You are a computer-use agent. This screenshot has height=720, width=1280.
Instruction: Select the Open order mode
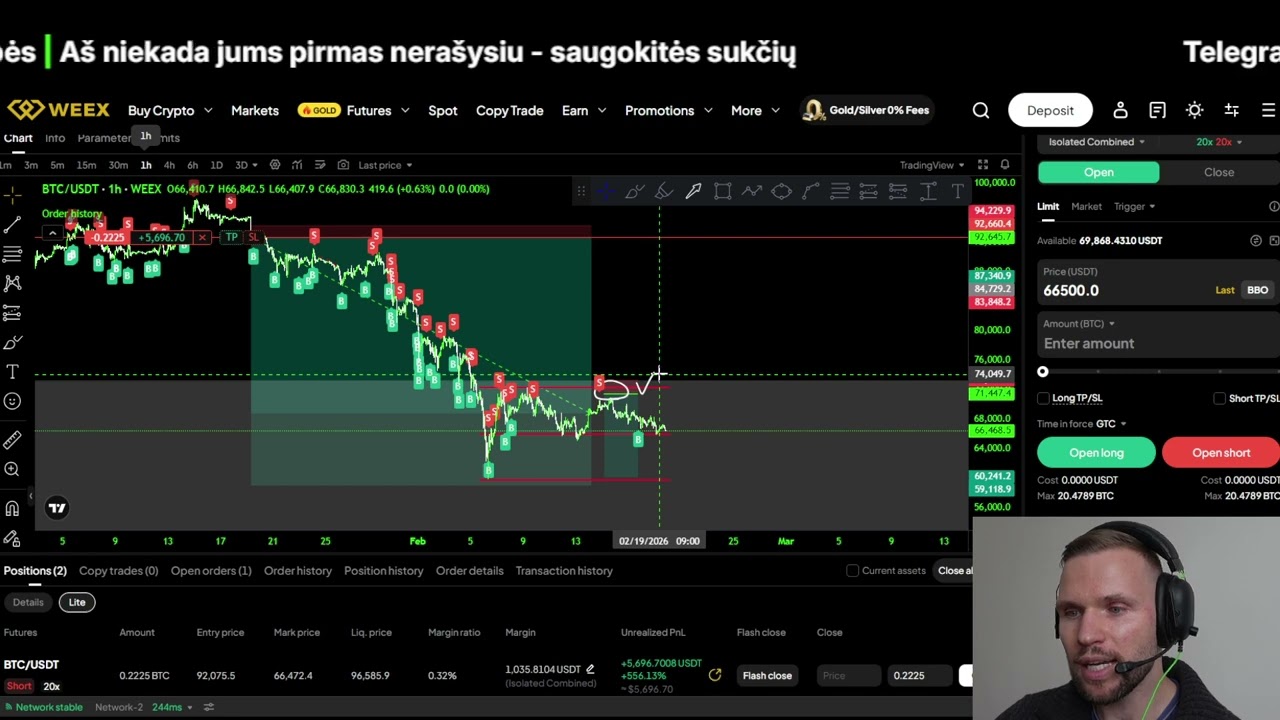pos(1099,172)
